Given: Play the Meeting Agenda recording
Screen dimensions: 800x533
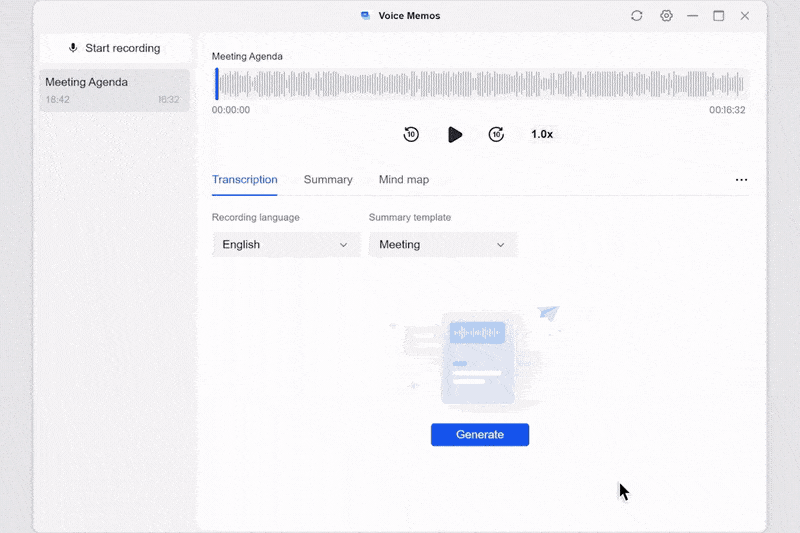Looking at the screenshot, I should click(x=455, y=135).
